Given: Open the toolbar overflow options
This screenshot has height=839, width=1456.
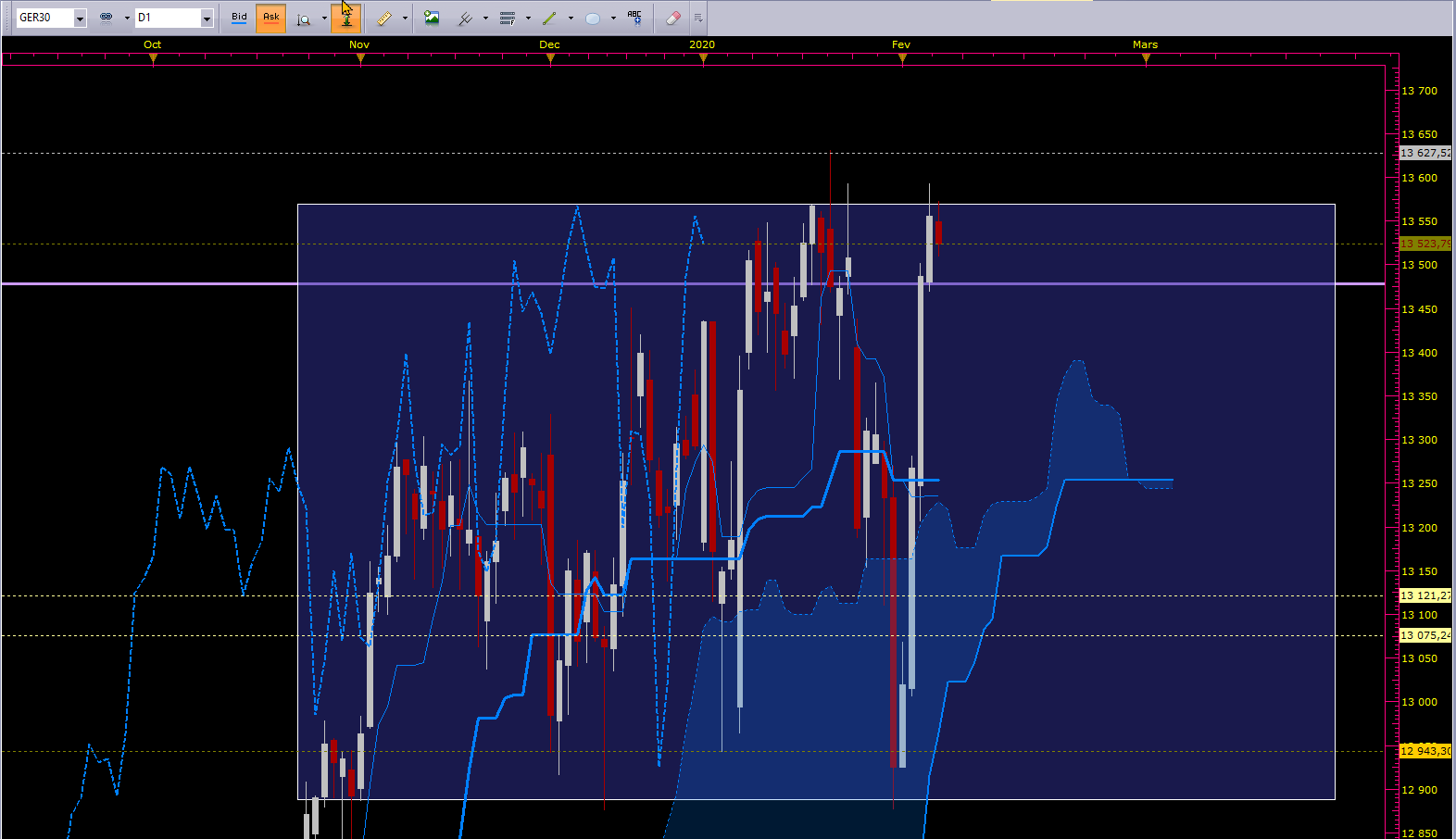Looking at the screenshot, I should pyautogui.click(x=698, y=18).
